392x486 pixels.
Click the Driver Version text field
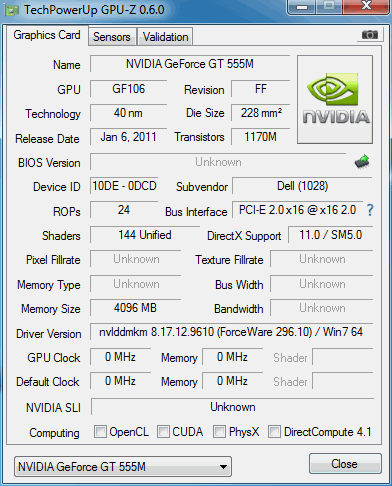(231, 332)
